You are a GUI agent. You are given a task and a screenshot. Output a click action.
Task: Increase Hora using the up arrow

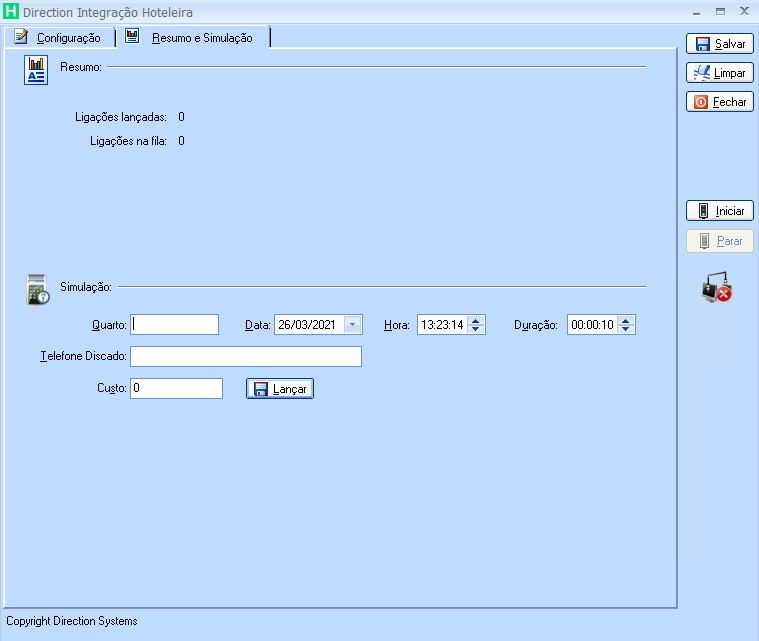pyautogui.click(x=476, y=320)
